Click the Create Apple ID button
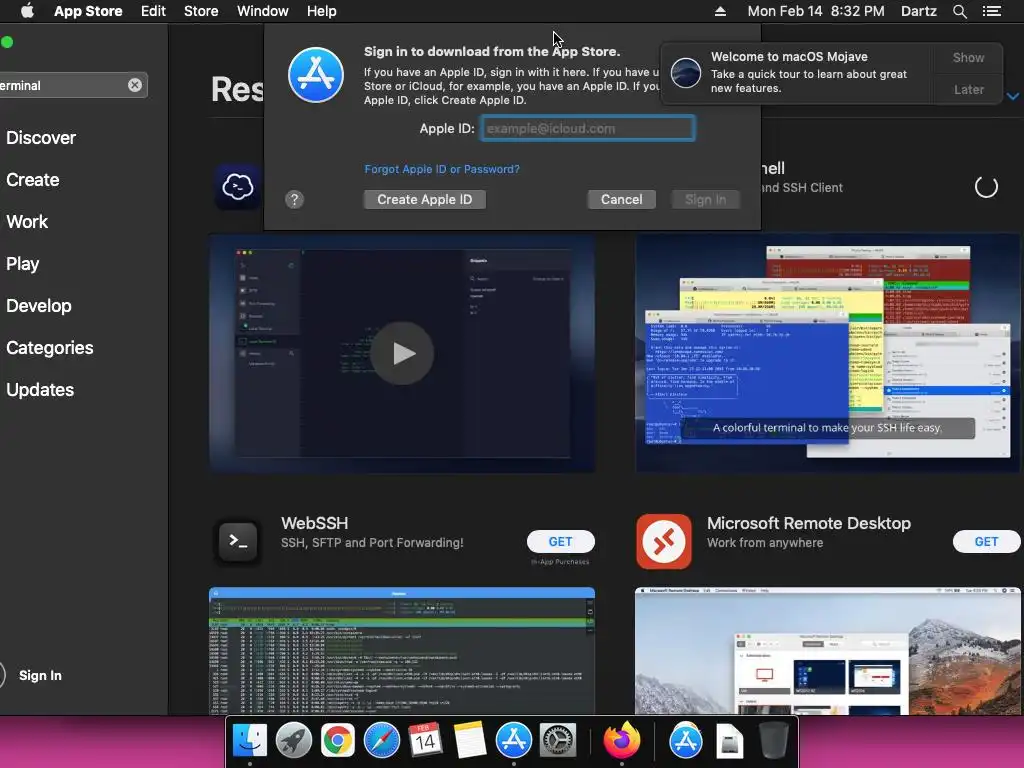 pyautogui.click(x=424, y=199)
